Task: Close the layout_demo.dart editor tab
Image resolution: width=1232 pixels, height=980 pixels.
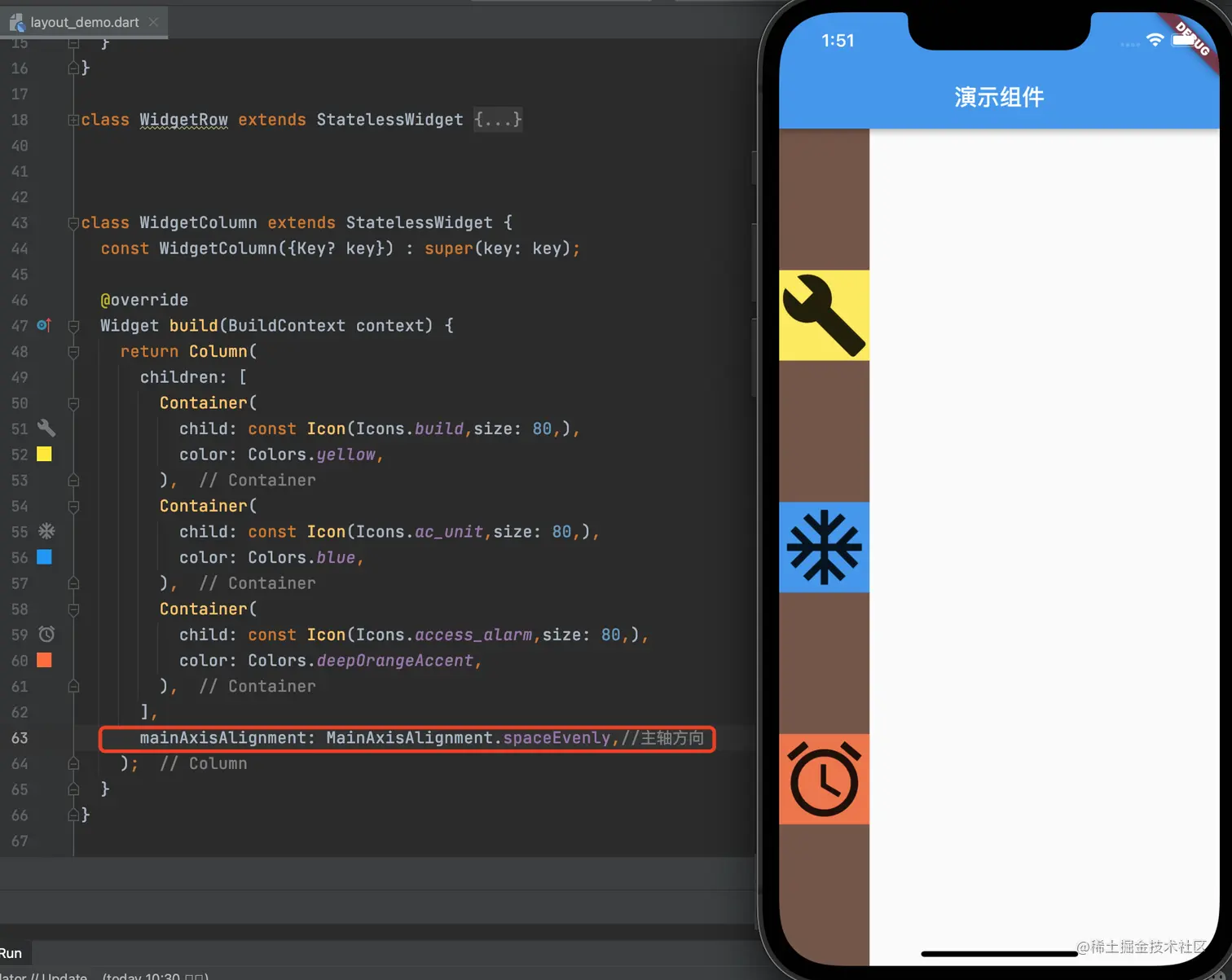Action: pyautogui.click(x=153, y=22)
